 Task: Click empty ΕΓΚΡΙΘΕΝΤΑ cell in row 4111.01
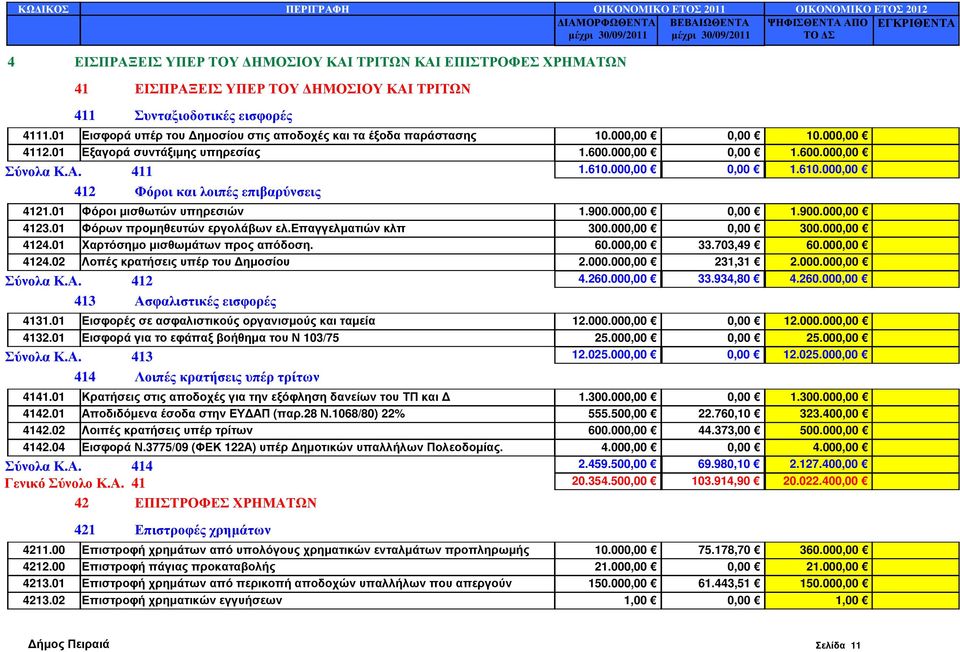click(x=916, y=136)
